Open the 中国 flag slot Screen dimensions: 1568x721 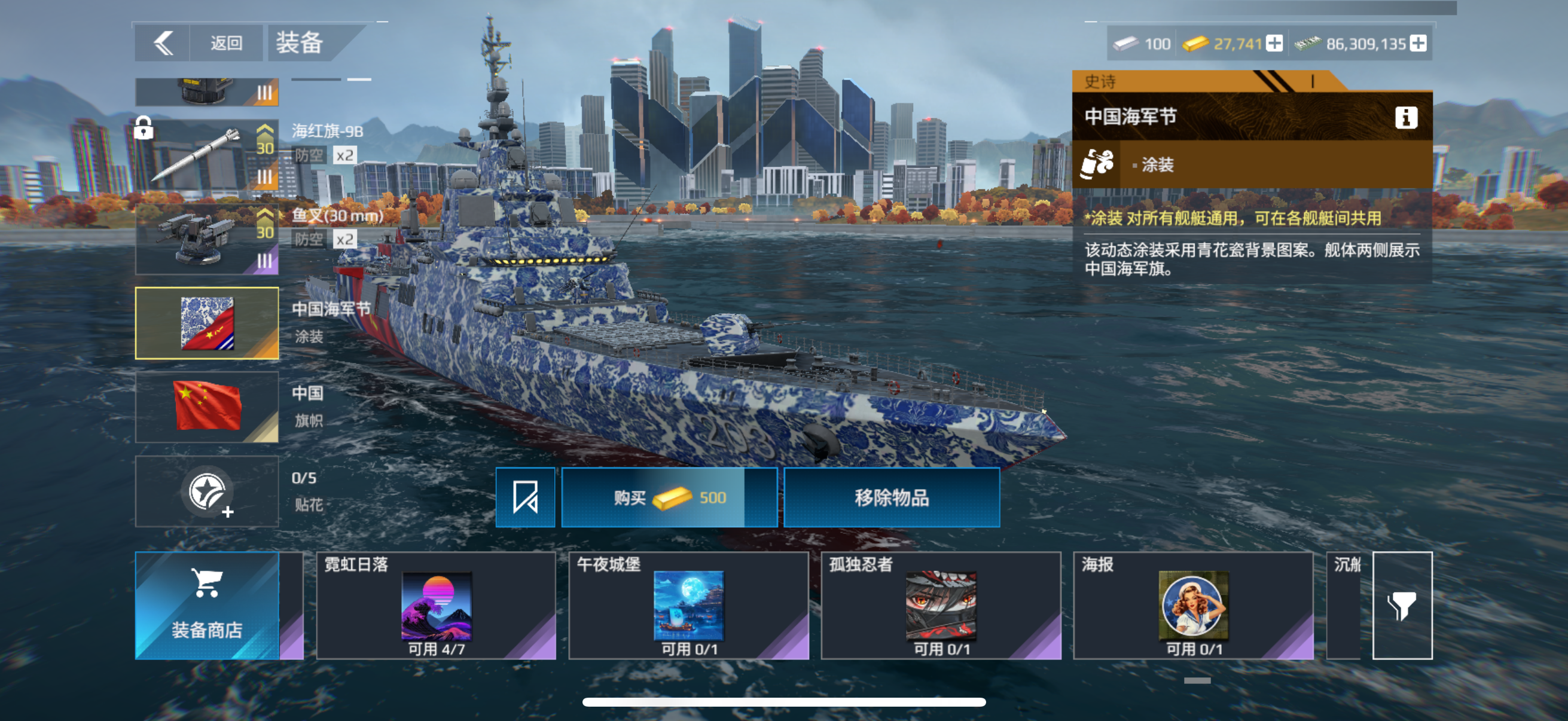pyautogui.click(x=207, y=407)
